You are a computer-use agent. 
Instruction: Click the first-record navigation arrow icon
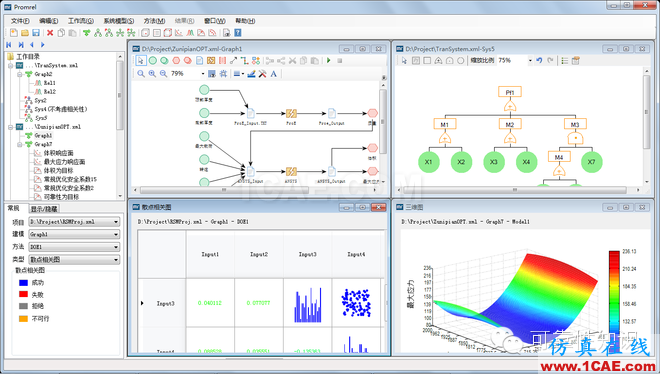click(x=9, y=45)
